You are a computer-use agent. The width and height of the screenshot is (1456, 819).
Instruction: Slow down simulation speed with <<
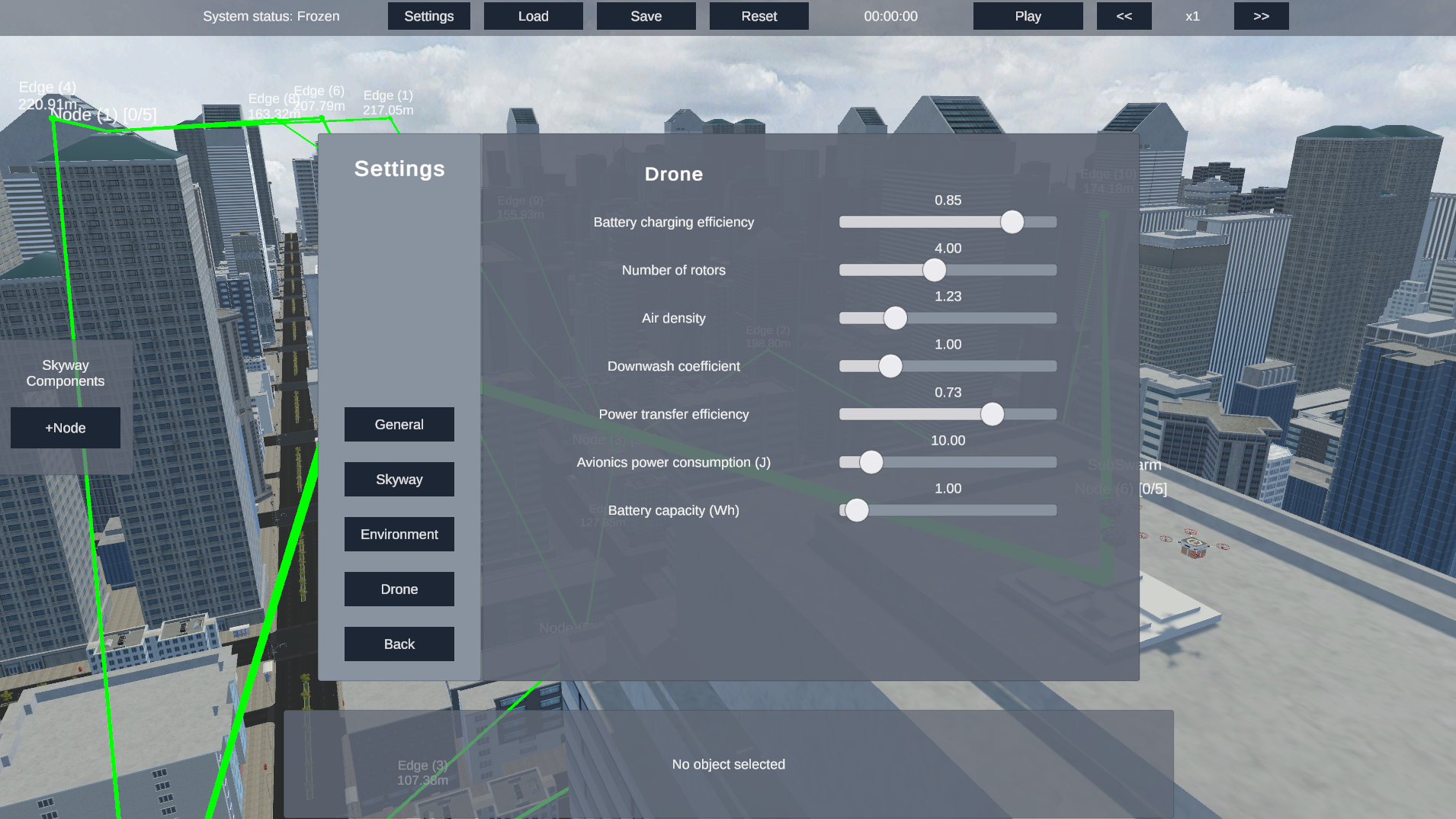(x=1124, y=16)
